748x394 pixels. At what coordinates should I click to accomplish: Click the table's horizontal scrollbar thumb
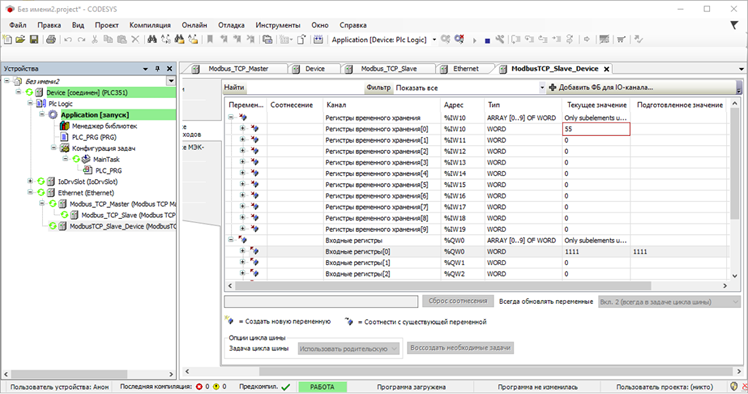pos(443,286)
